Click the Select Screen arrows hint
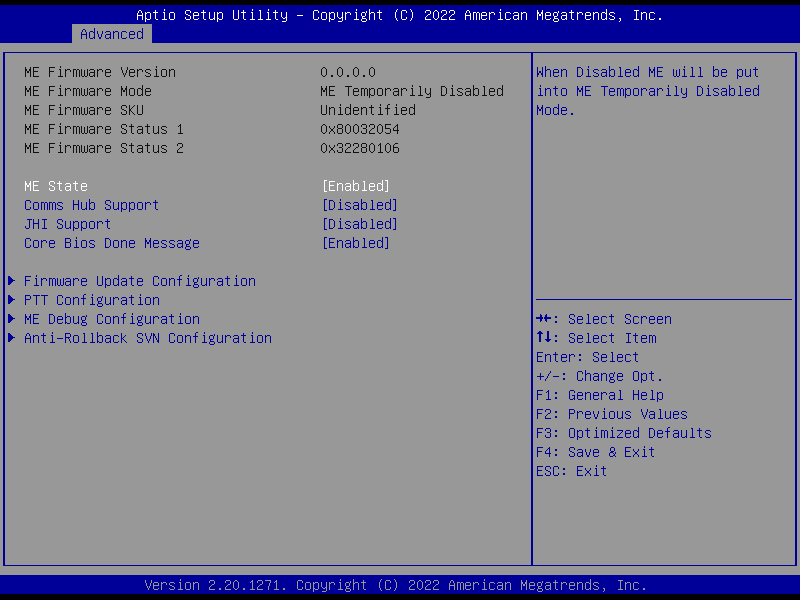The image size is (800, 600). [604, 319]
